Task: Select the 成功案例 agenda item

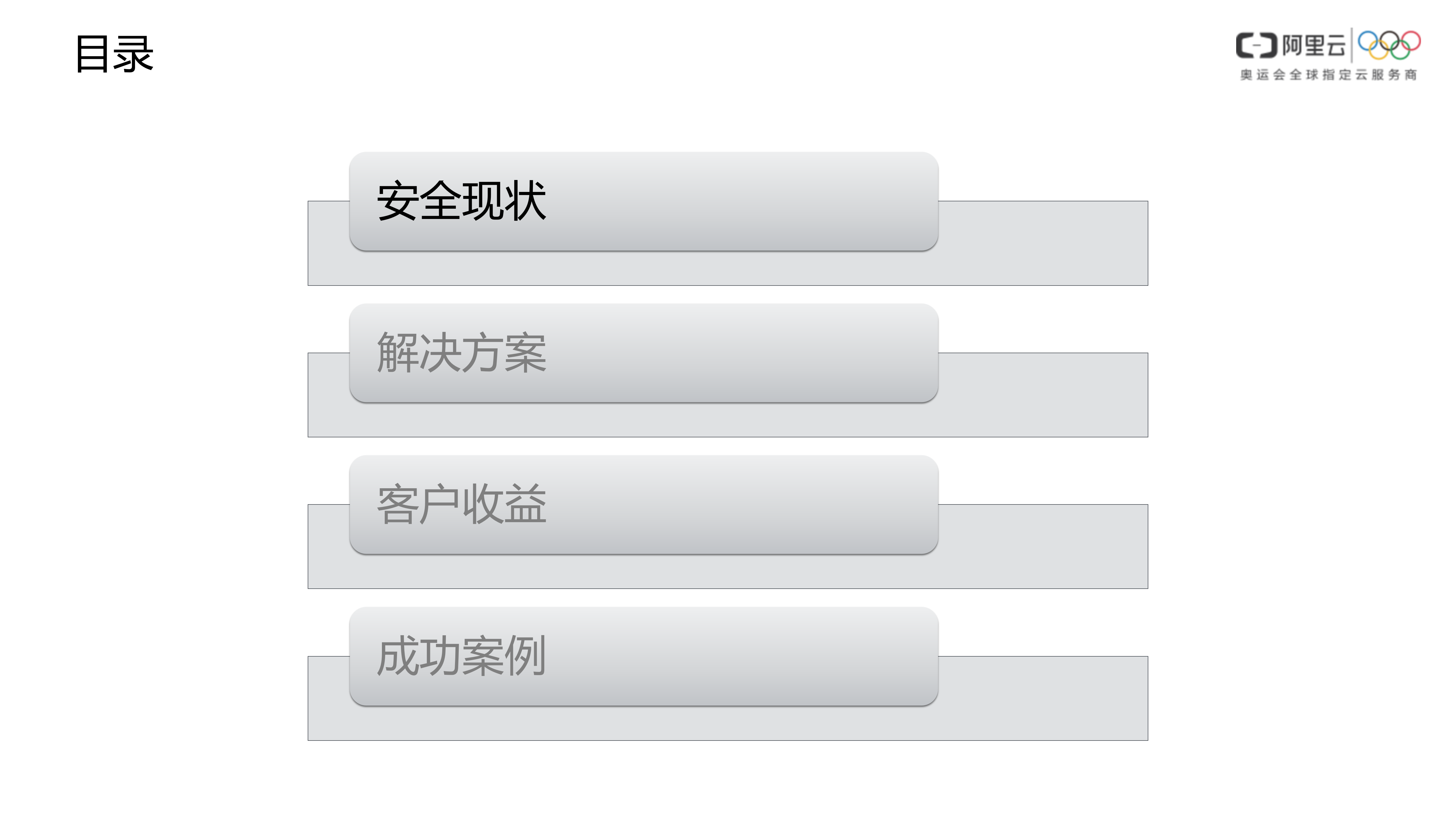Action: click(x=643, y=656)
